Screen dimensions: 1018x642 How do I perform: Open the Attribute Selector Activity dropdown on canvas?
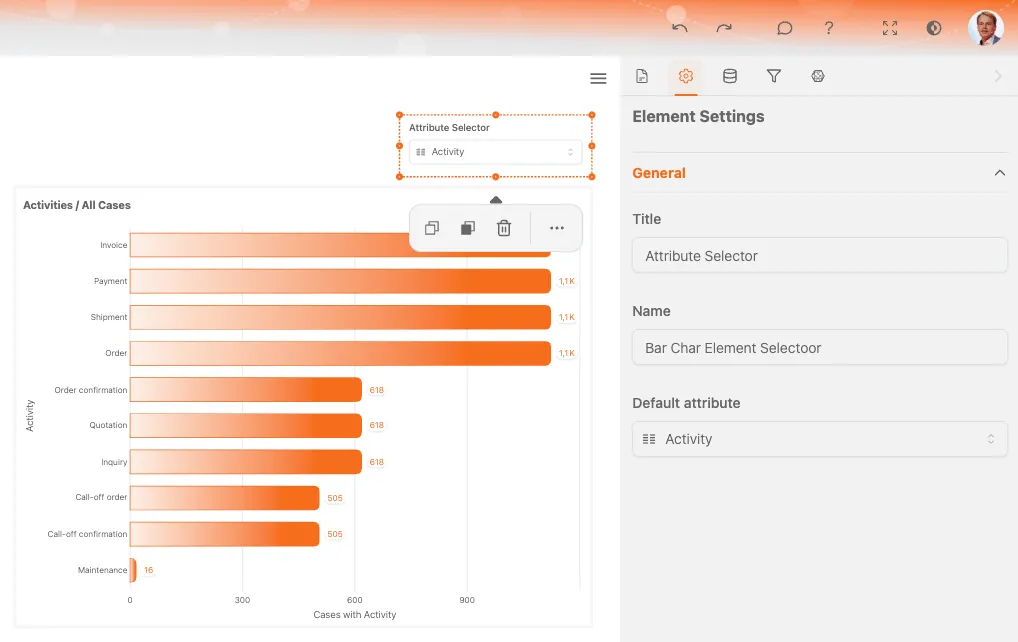495,152
